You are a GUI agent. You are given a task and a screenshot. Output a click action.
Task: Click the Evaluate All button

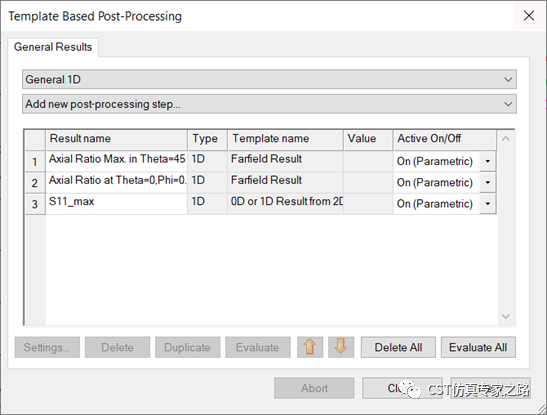[x=478, y=347]
